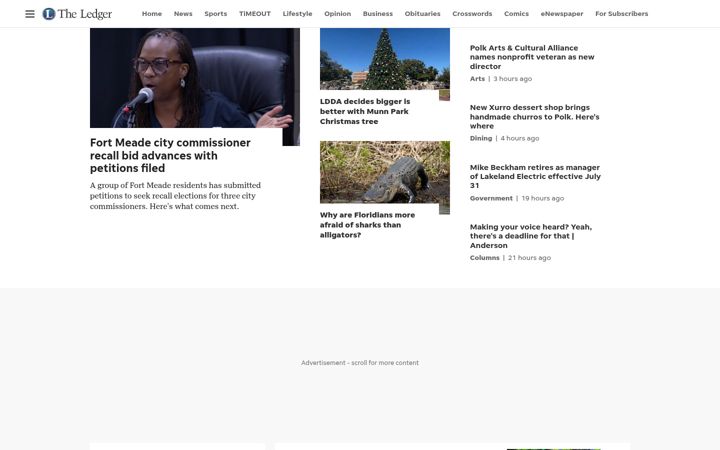The width and height of the screenshot is (720, 450).
Task: Click the 4 hours ago timestamp
Action: point(520,138)
